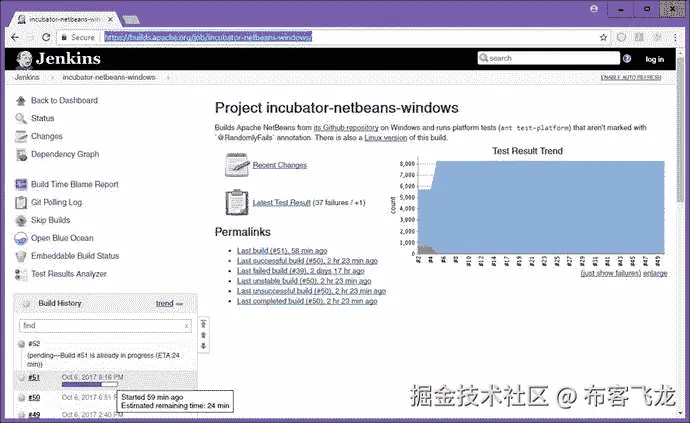The width and height of the screenshot is (690, 423).
Task: Open a new browser tab
Action: pos(131,20)
